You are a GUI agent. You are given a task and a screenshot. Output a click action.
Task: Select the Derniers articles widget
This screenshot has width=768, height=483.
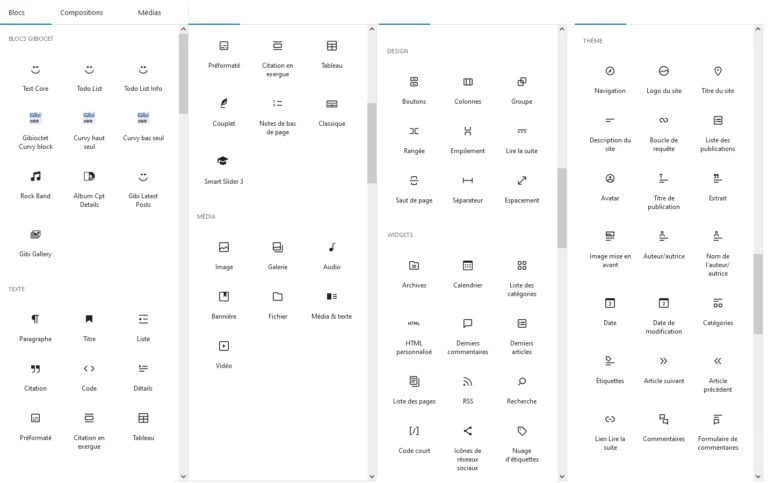pos(522,337)
